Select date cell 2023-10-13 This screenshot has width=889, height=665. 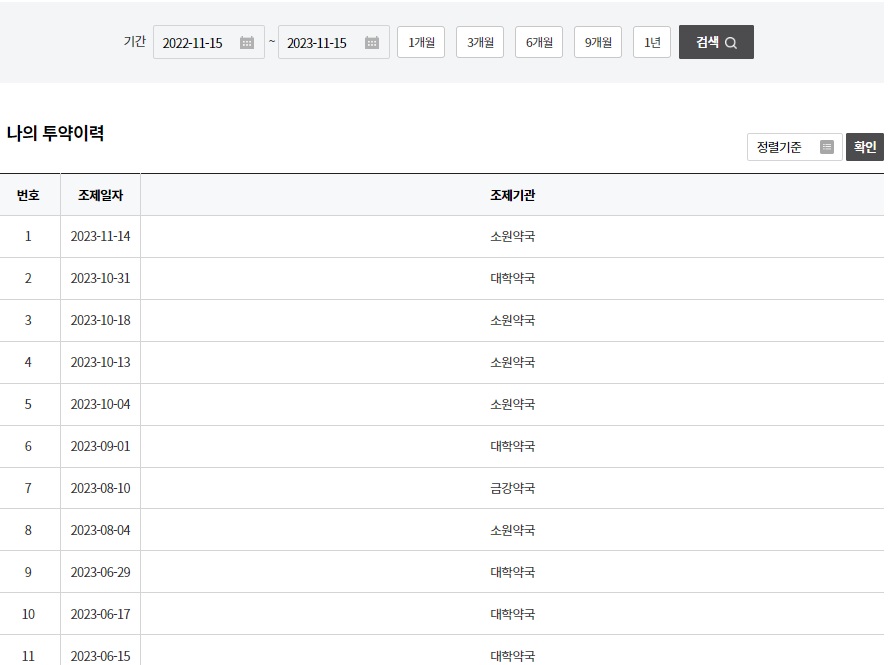pyautogui.click(x=100, y=362)
